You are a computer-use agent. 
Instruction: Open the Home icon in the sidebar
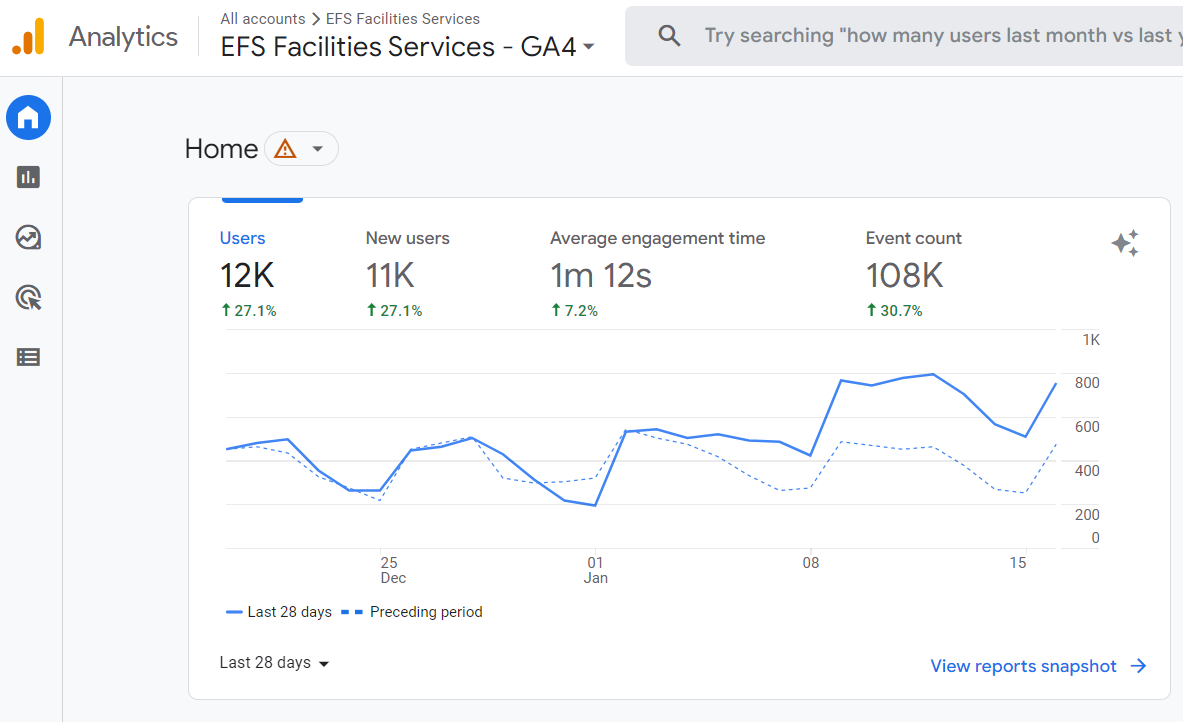tap(29, 118)
